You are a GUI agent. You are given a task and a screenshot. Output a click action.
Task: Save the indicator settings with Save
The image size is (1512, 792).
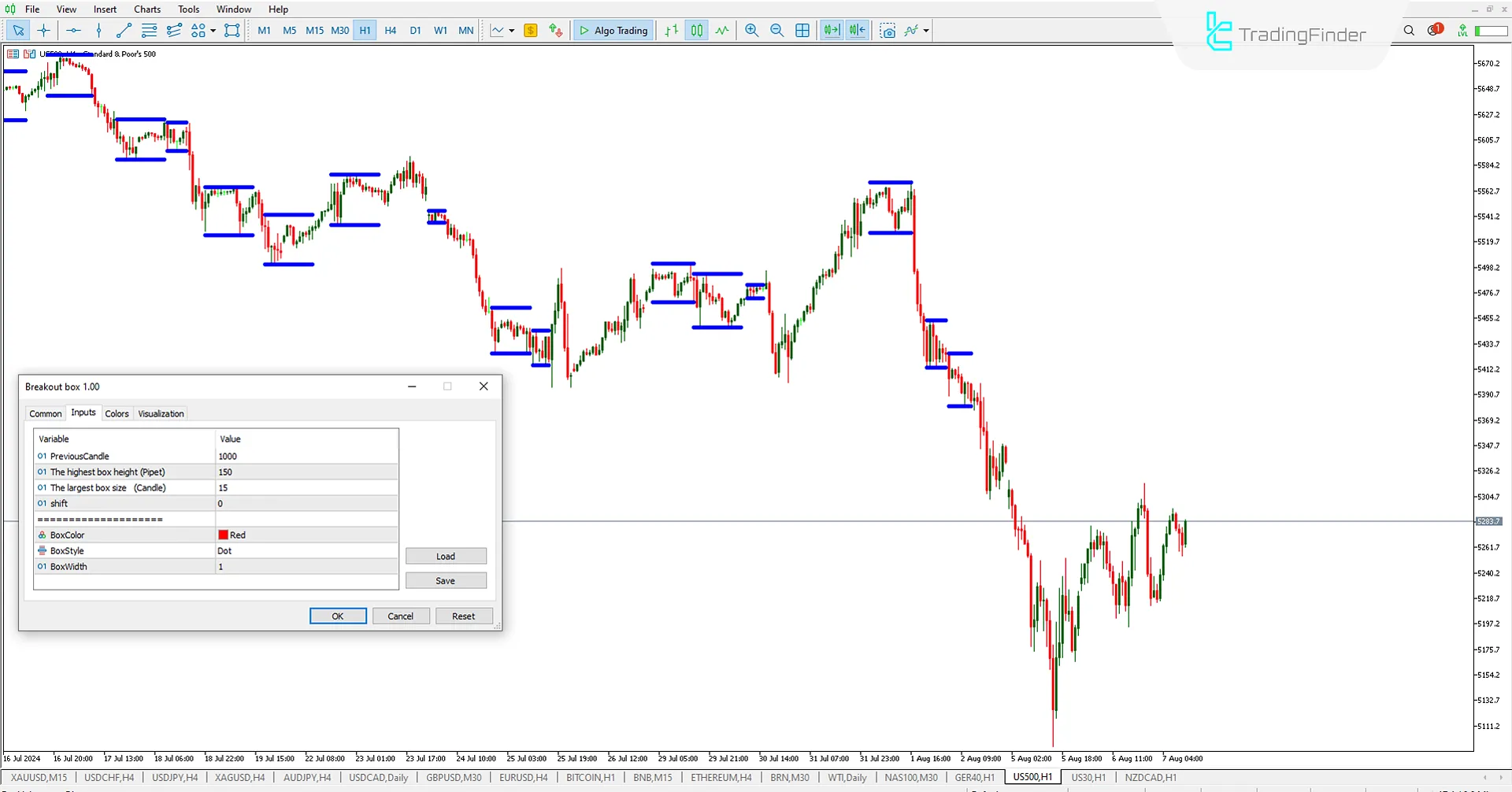point(446,580)
